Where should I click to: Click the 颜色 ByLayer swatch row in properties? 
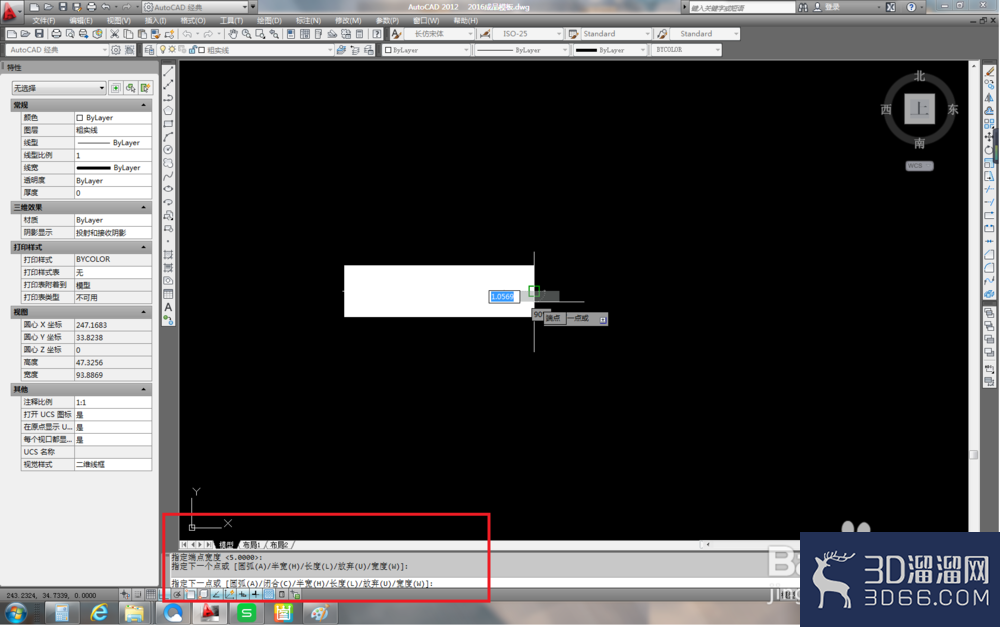click(87, 117)
